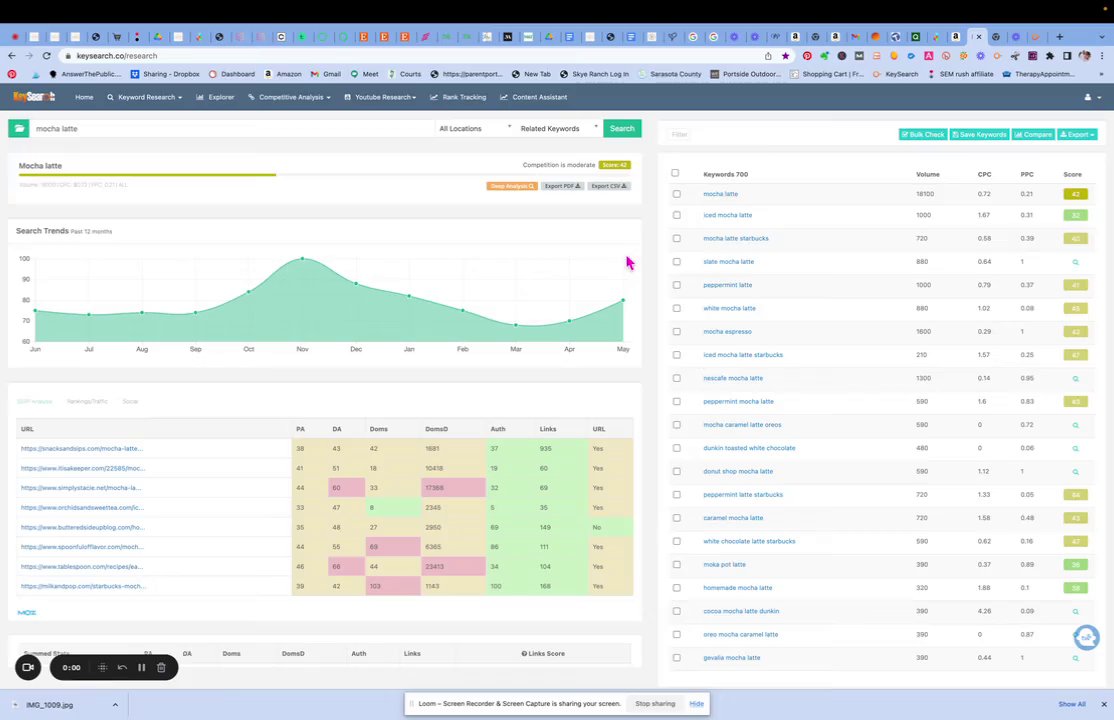Open the user account icon in navbar
This screenshot has width=1114, height=720.
1092,97
